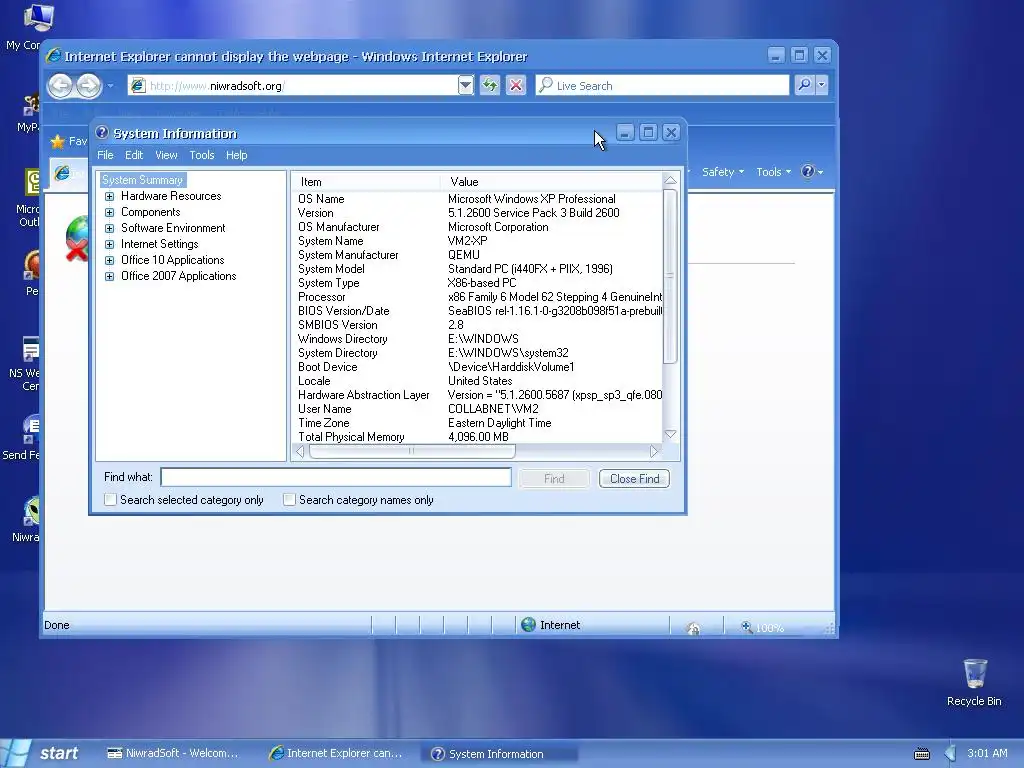Click the taskbar clock showing 3:01 AM
Viewport: 1024px width, 768px height.
(x=987, y=753)
